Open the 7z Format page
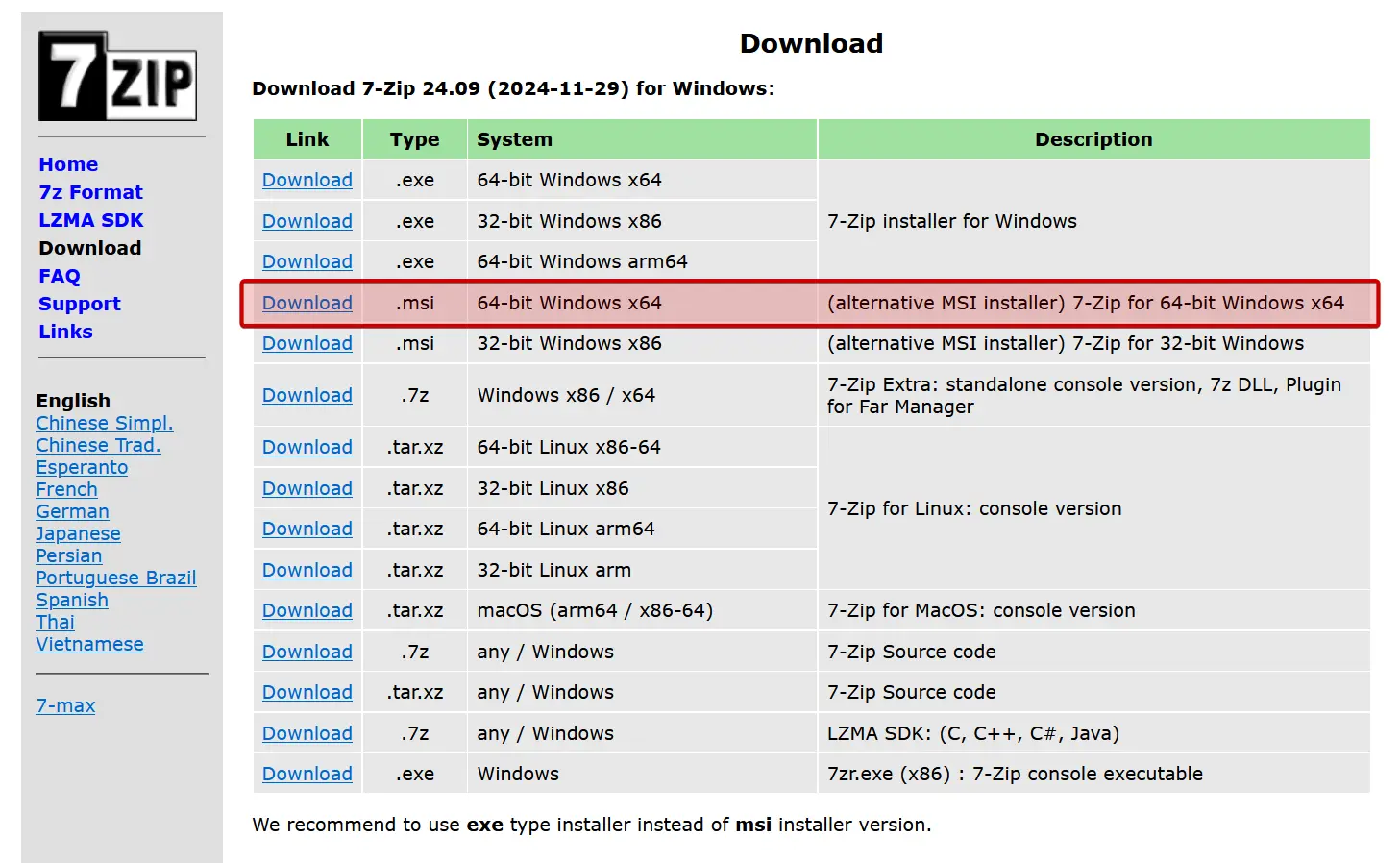1400x863 pixels. pyautogui.click(x=90, y=192)
